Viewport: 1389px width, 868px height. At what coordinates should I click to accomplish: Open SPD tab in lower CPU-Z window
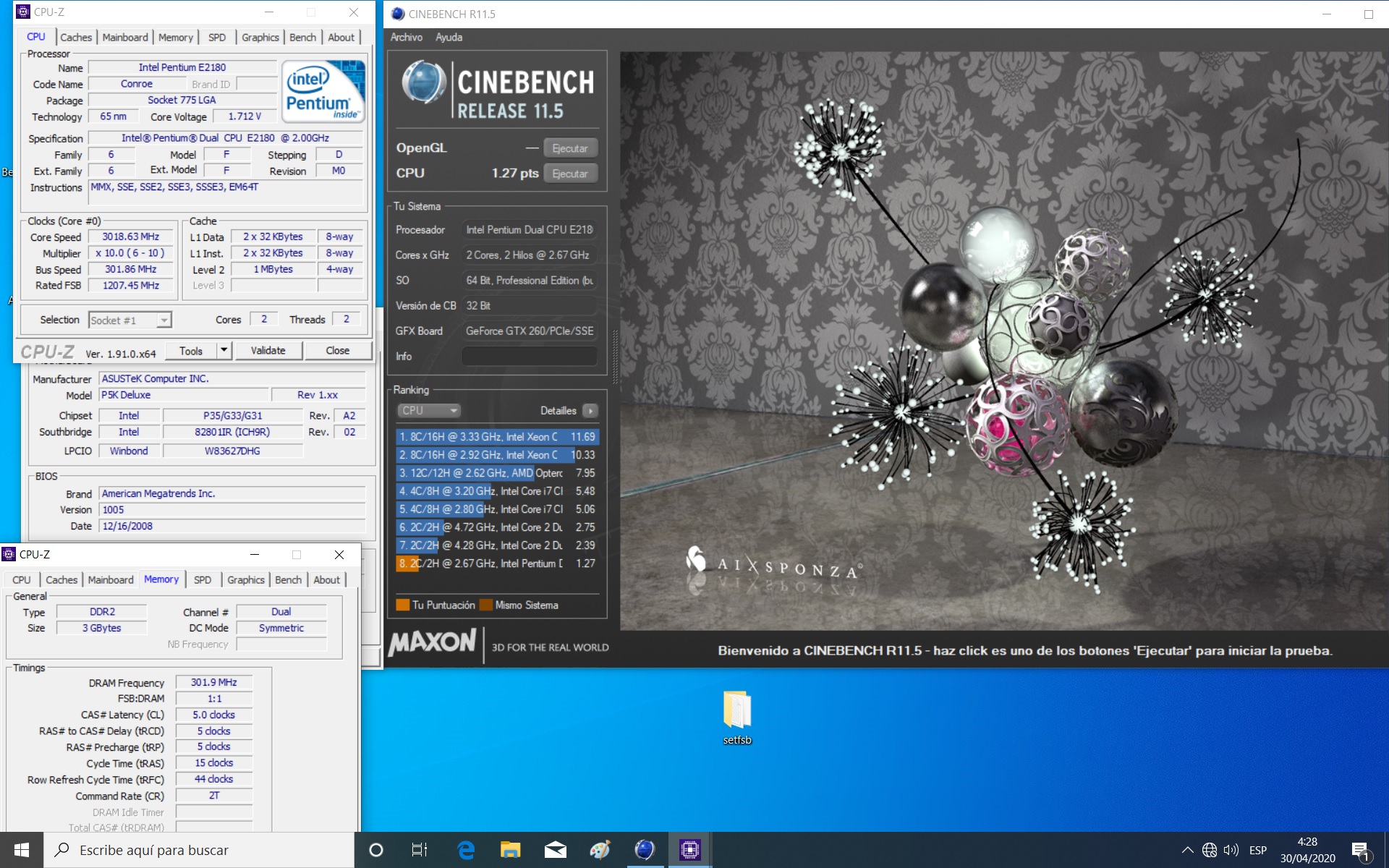[x=203, y=579]
